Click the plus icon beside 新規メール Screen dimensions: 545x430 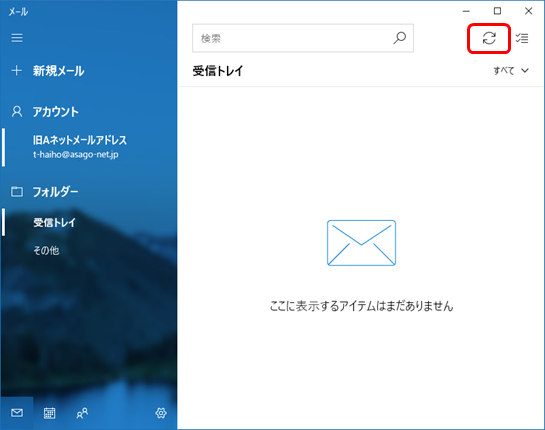[16, 71]
